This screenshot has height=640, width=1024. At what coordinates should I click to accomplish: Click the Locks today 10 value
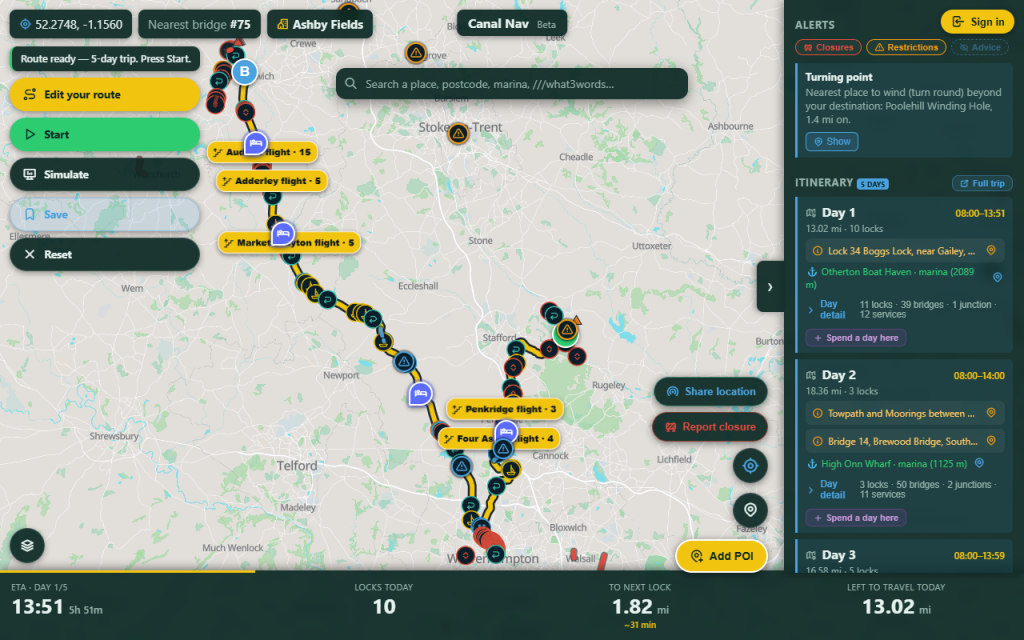[x=384, y=607]
